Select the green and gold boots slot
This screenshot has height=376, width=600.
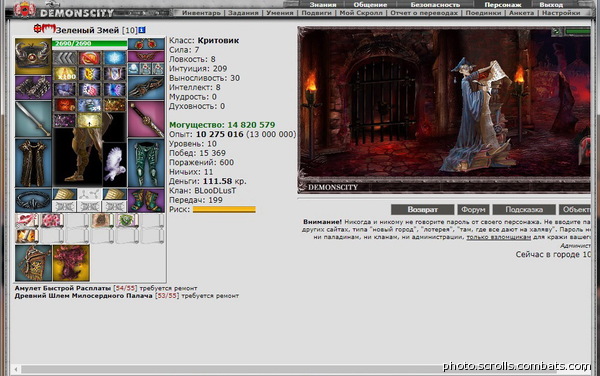(146, 200)
